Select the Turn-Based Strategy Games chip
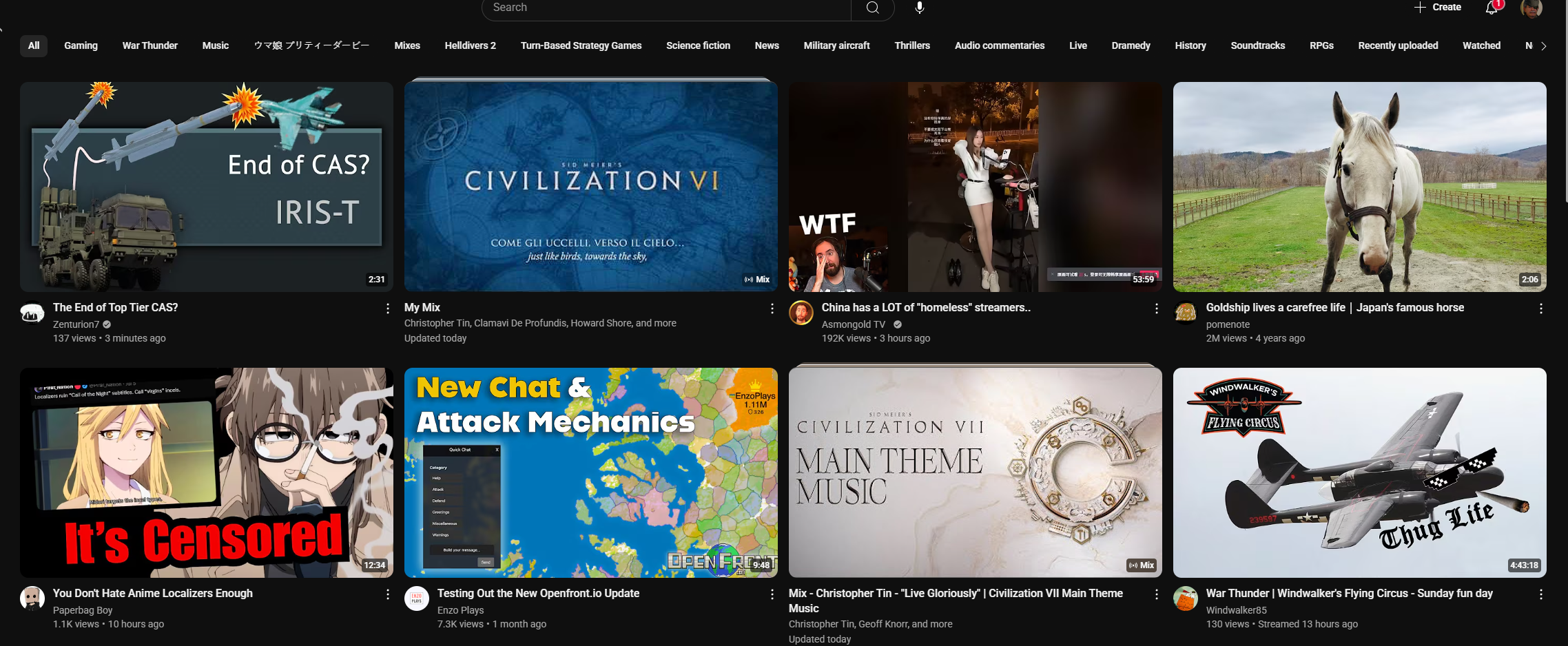 coord(581,45)
